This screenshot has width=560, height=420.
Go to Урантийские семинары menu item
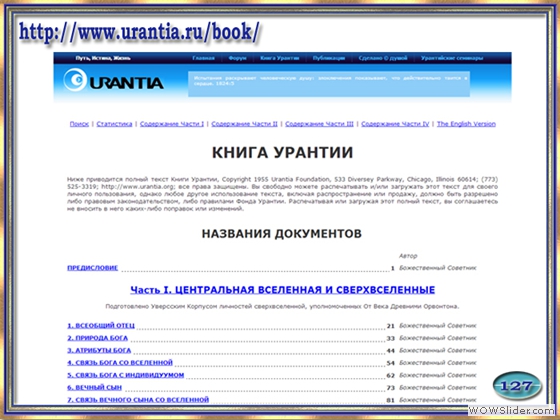(452, 58)
